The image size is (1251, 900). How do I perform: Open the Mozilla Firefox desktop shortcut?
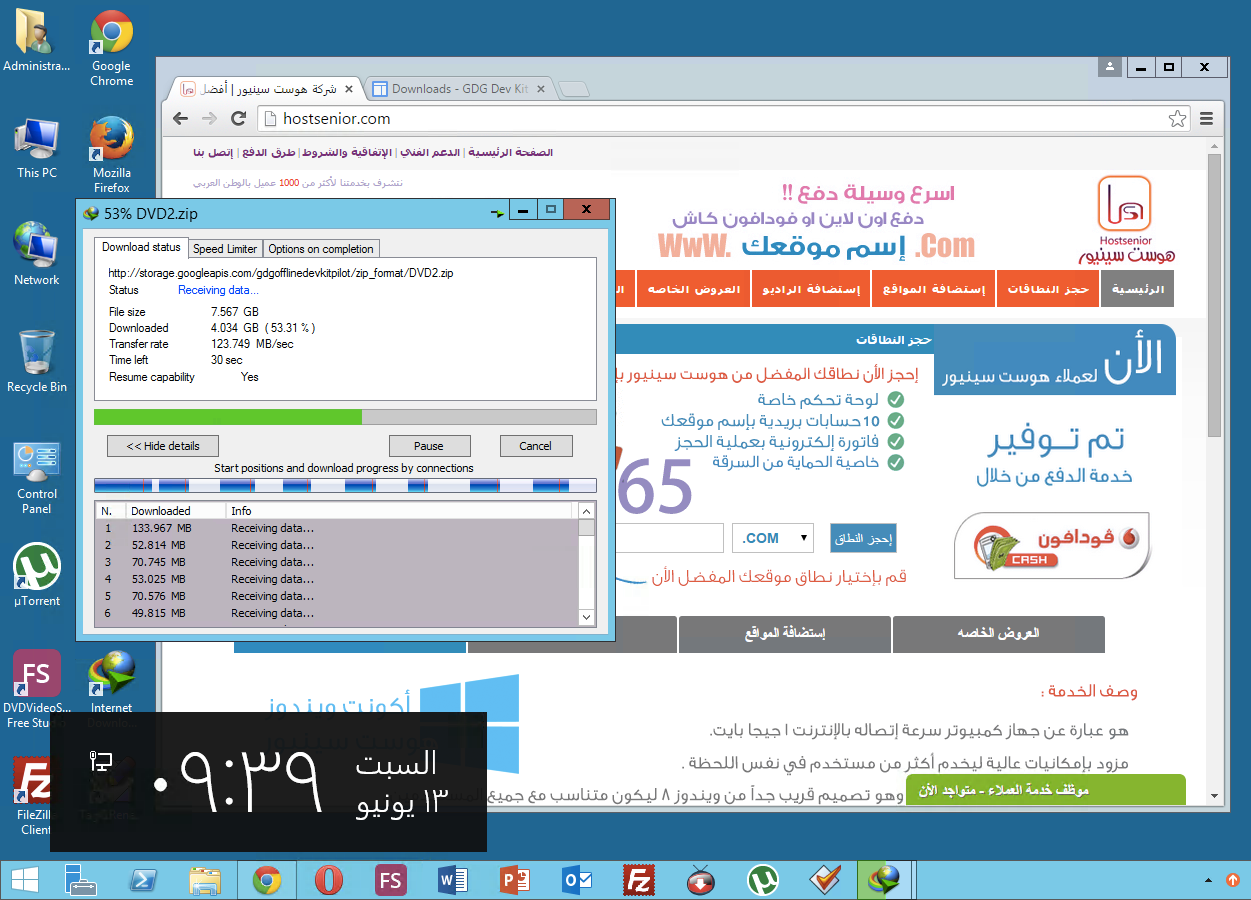112,155
